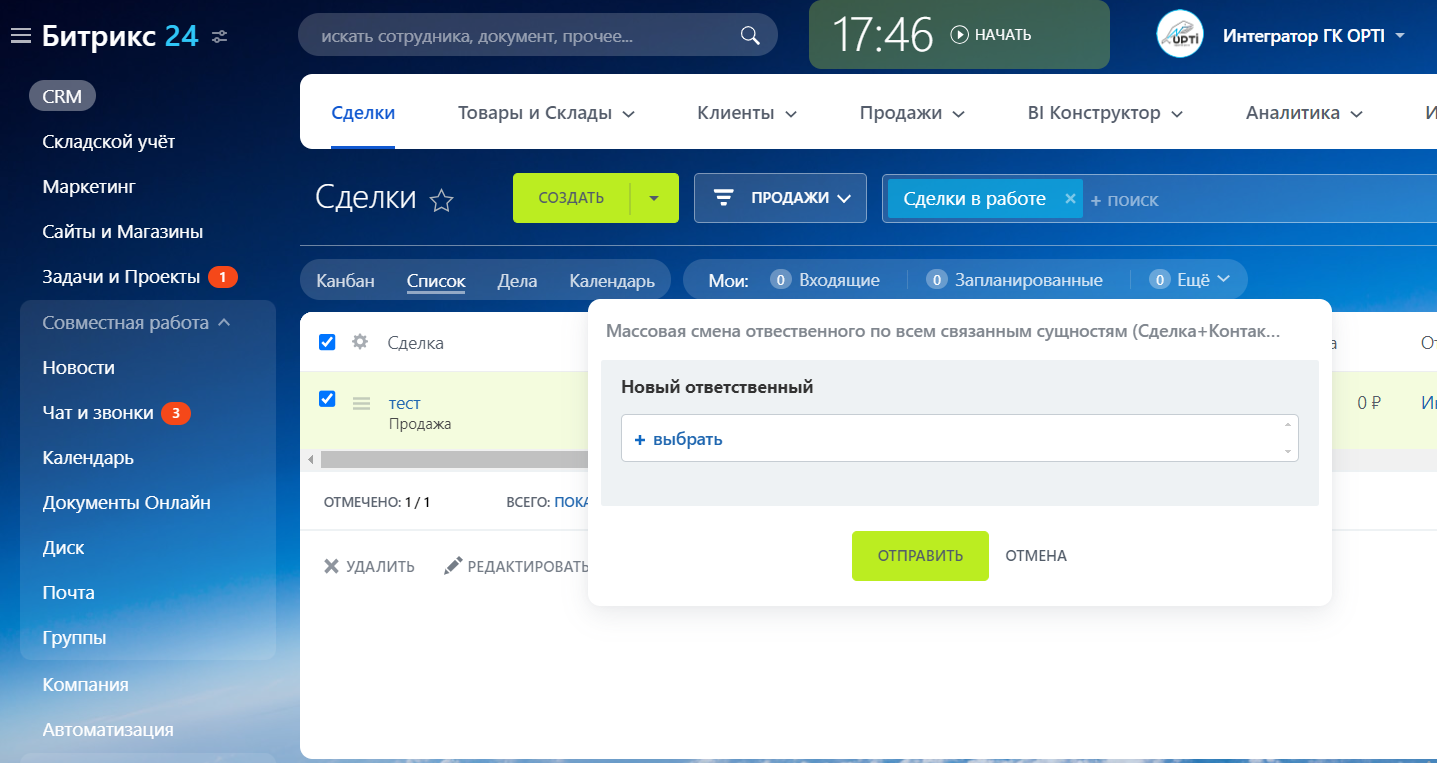Click ОТМЕНА in the dialog
This screenshot has height=763, width=1437.
click(x=1036, y=556)
